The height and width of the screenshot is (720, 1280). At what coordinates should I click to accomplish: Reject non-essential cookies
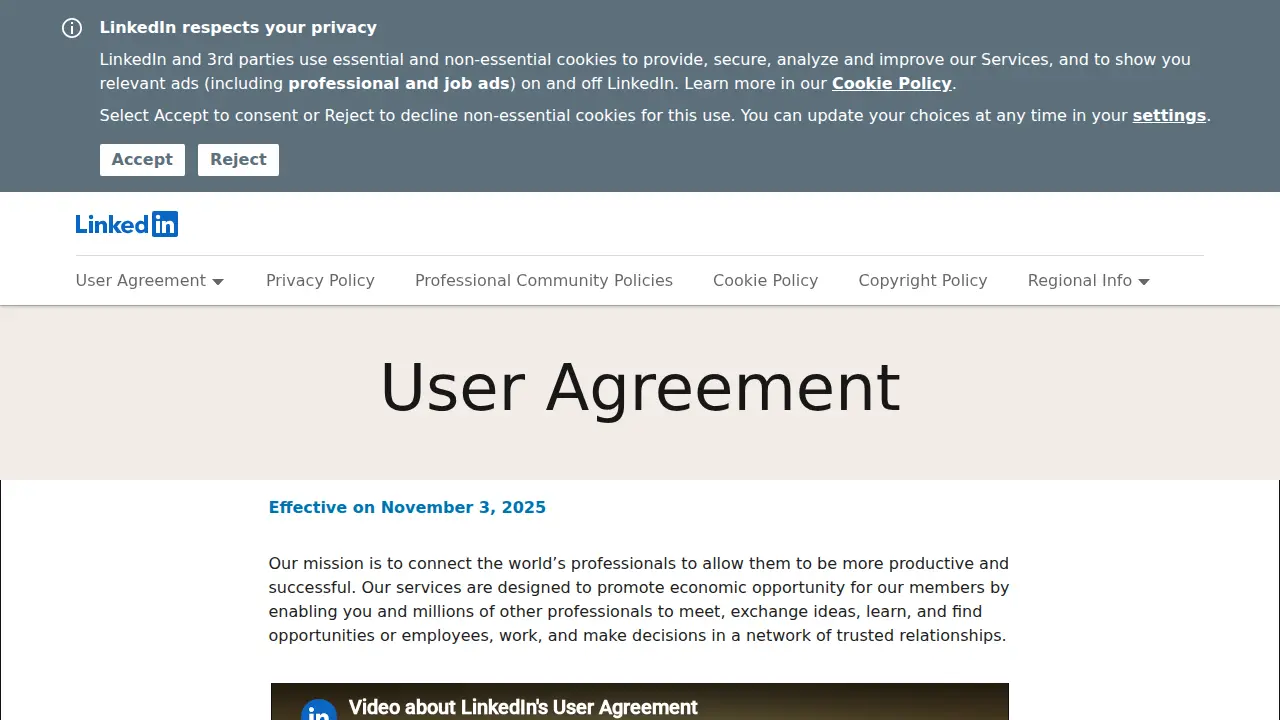[238, 160]
